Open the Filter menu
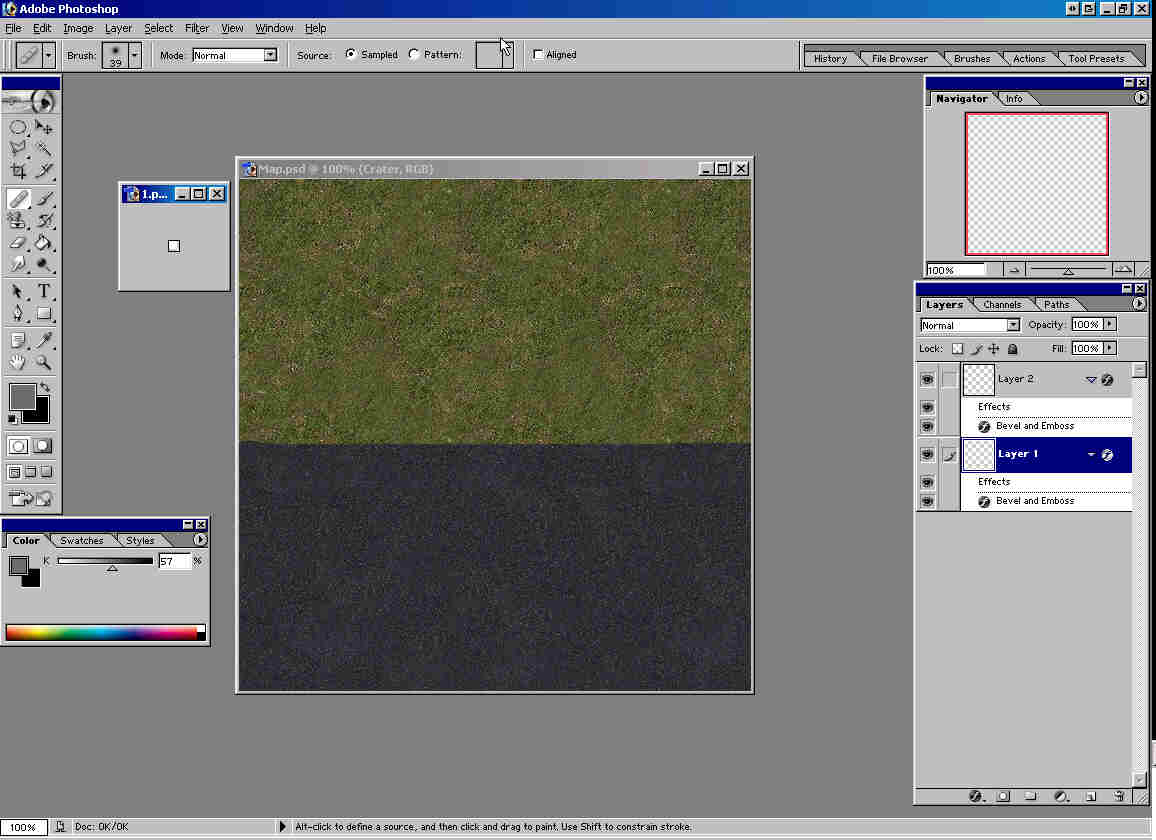Image resolution: width=1156 pixels, height=840 pixels. tap(197, 28)
